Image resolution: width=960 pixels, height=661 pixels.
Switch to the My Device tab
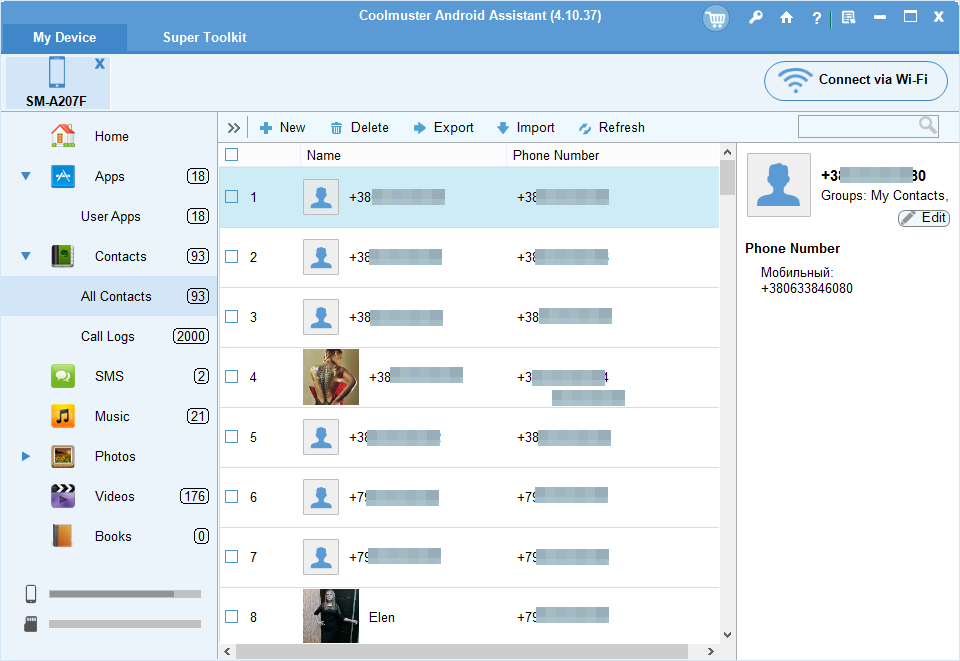[x=64, y=37]
